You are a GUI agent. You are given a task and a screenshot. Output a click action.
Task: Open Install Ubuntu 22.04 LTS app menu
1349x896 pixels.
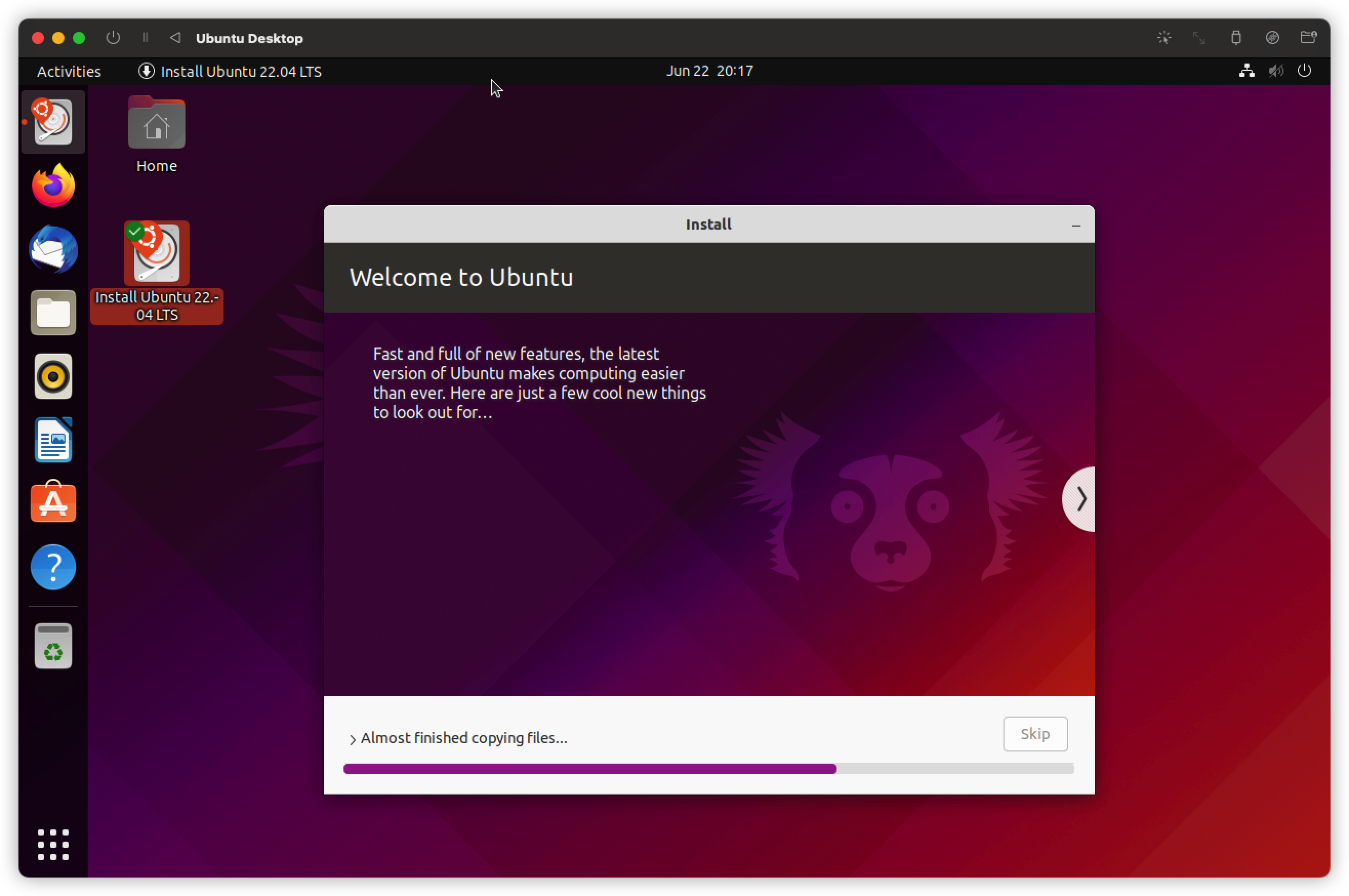(230, 71)
